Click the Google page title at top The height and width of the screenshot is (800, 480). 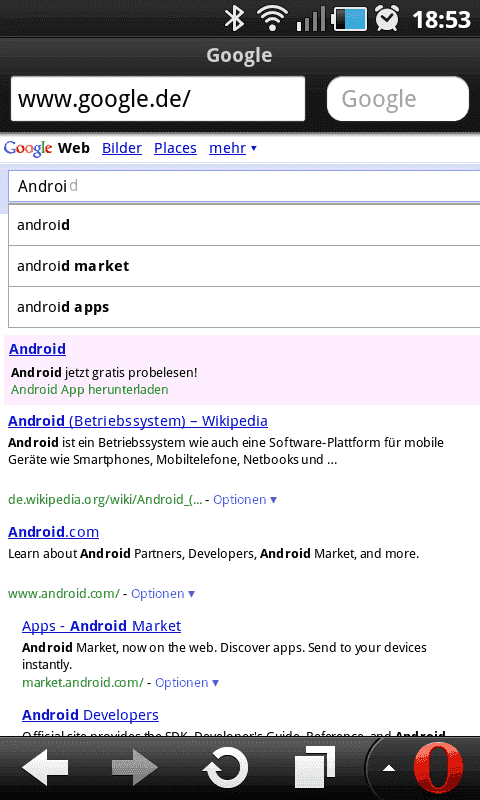coord(239,55)
